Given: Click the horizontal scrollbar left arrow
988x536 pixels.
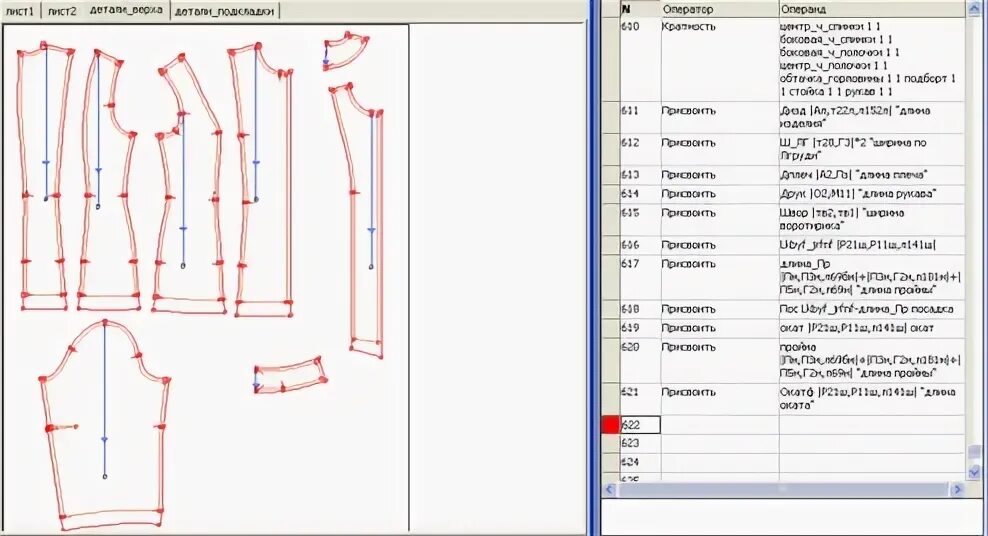Looking at the screenshot, I should pyautogui.click(x=609, y=489).
